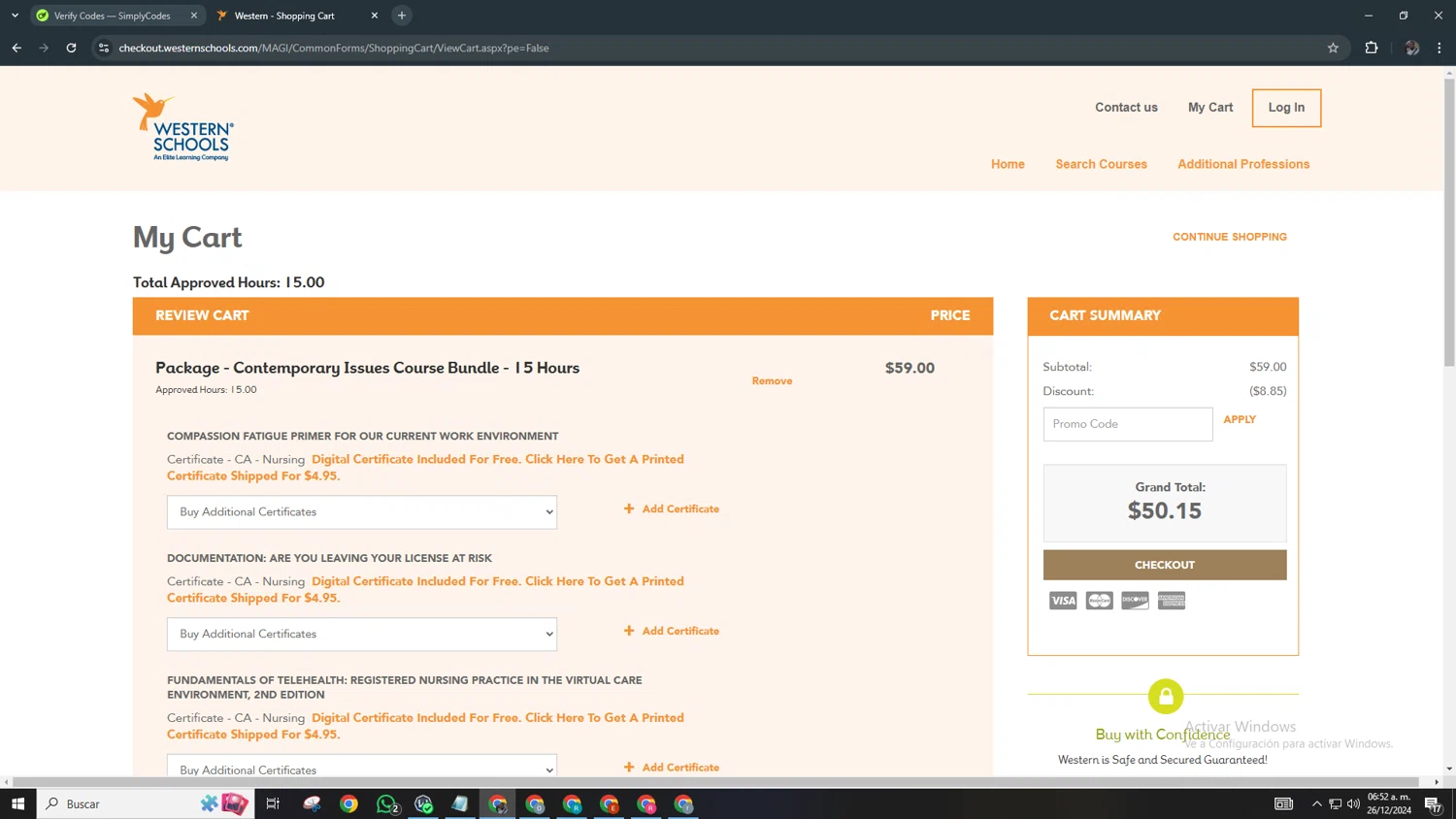
Task: Focus the Promo Code input field
Action: coord(1128,424)
